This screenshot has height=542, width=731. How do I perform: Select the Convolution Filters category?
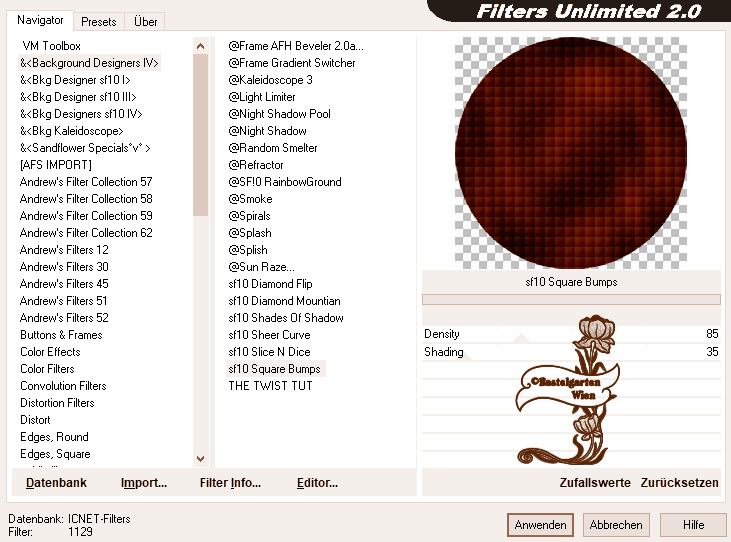pos(63,386)
